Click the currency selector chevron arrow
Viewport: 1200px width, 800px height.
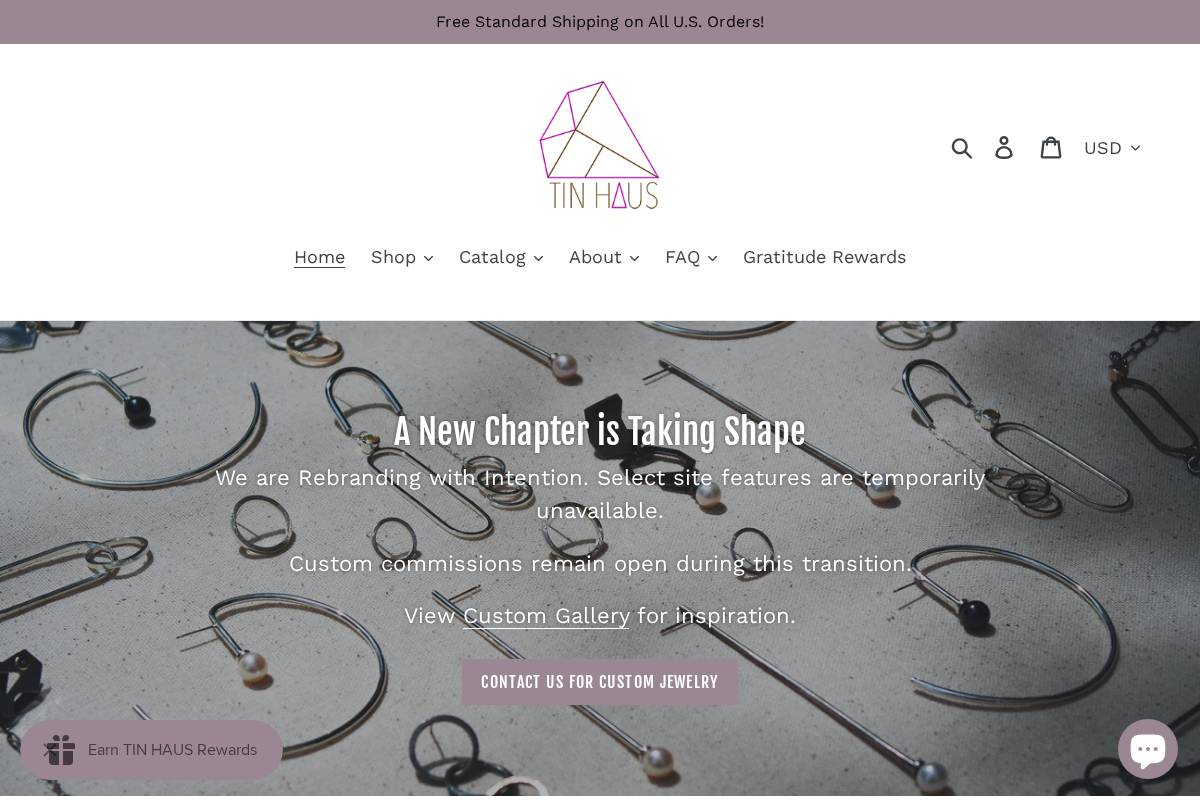pos(1135,148)
